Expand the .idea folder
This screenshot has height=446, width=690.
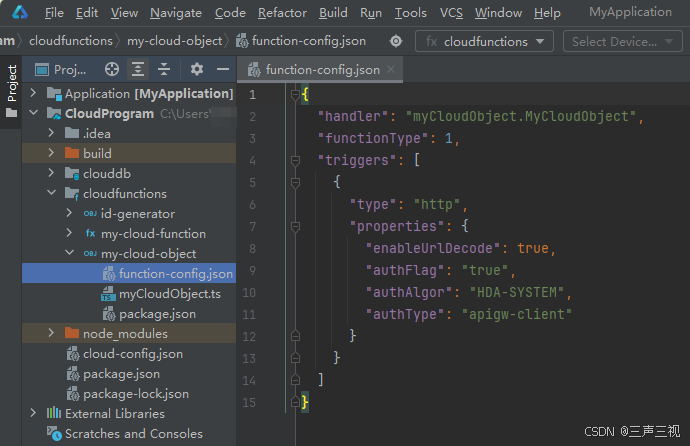[x=51, y=132]
